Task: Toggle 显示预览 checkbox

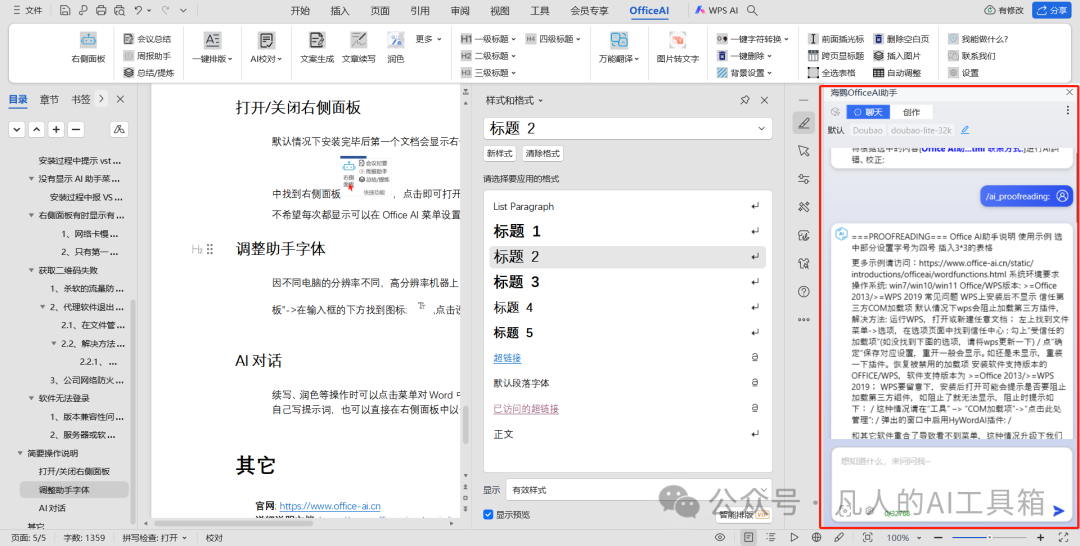Action: pyautogui.click(x=488, y=514)
